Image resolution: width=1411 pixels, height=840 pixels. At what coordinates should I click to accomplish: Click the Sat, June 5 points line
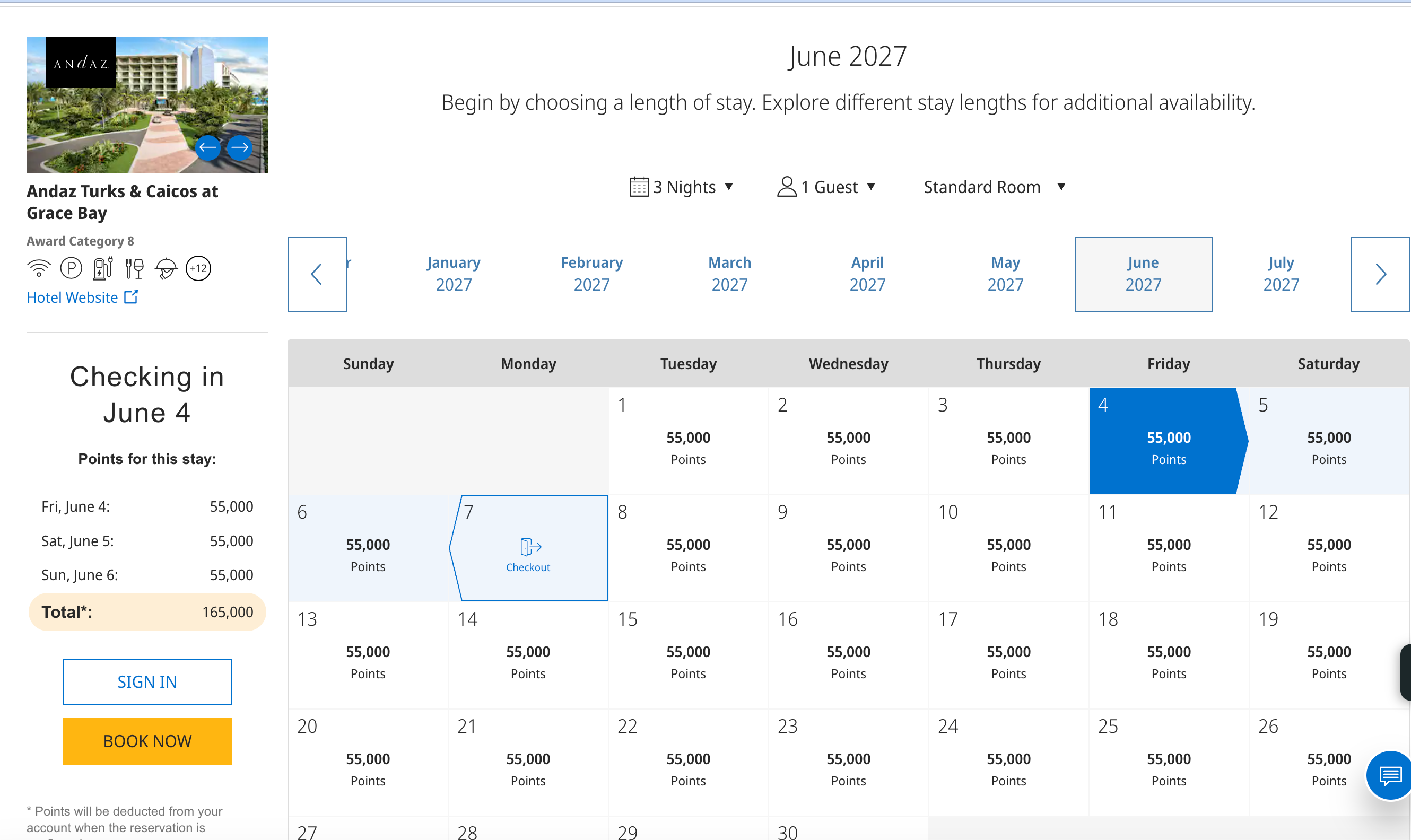point(147,541)
